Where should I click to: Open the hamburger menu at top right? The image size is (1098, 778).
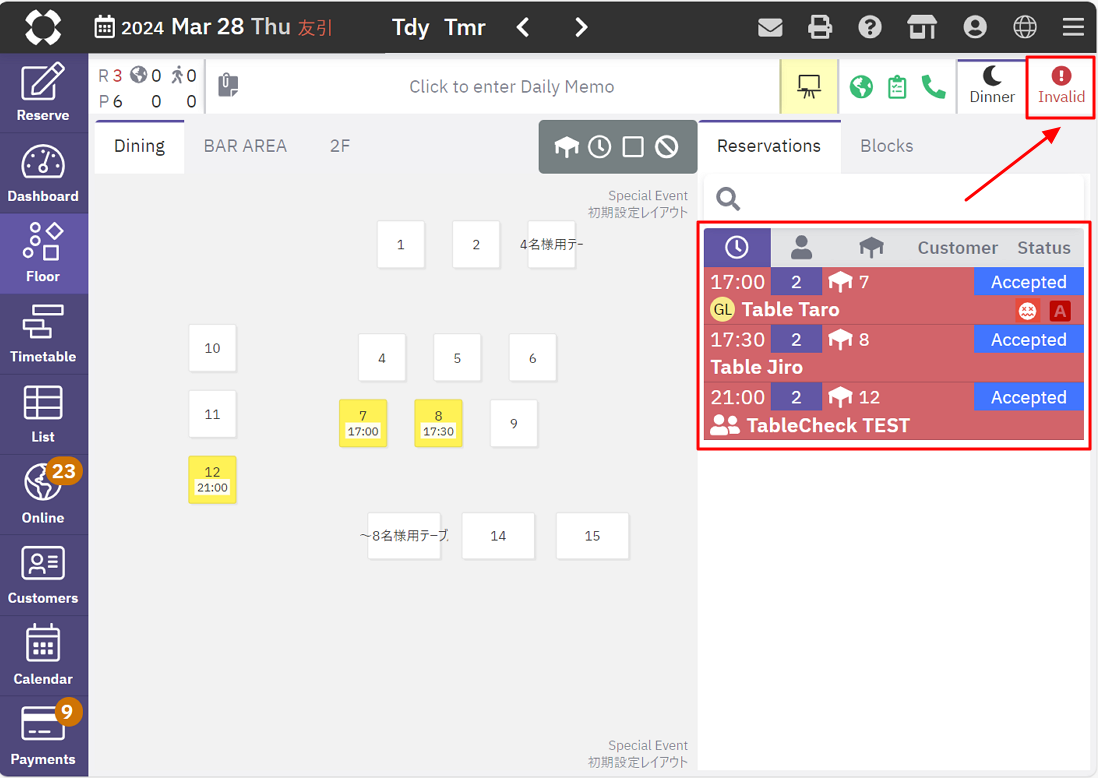point(1073,27)
